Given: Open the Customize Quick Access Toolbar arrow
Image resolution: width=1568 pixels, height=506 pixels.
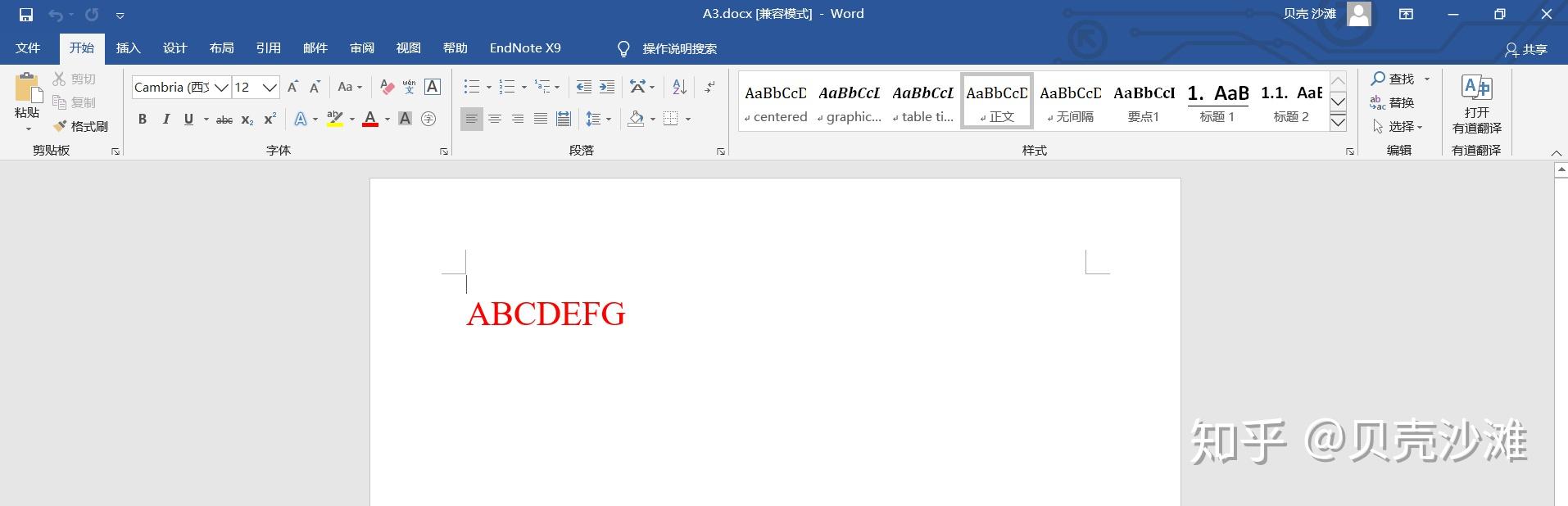Looking at the screenshot, I should [120, 16].
